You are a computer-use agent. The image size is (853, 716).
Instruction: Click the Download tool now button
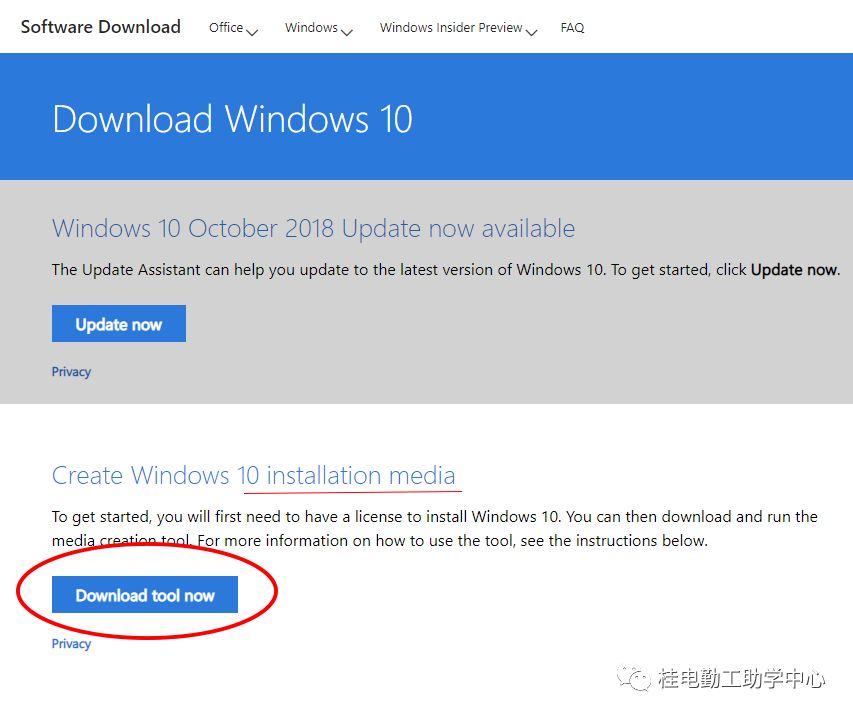(145, 595)
